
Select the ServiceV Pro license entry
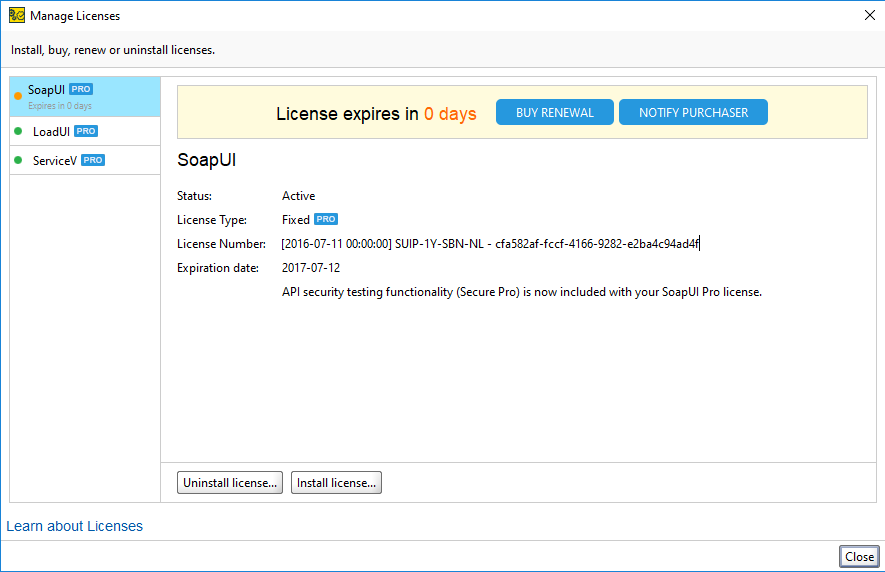tap(85, 160)
